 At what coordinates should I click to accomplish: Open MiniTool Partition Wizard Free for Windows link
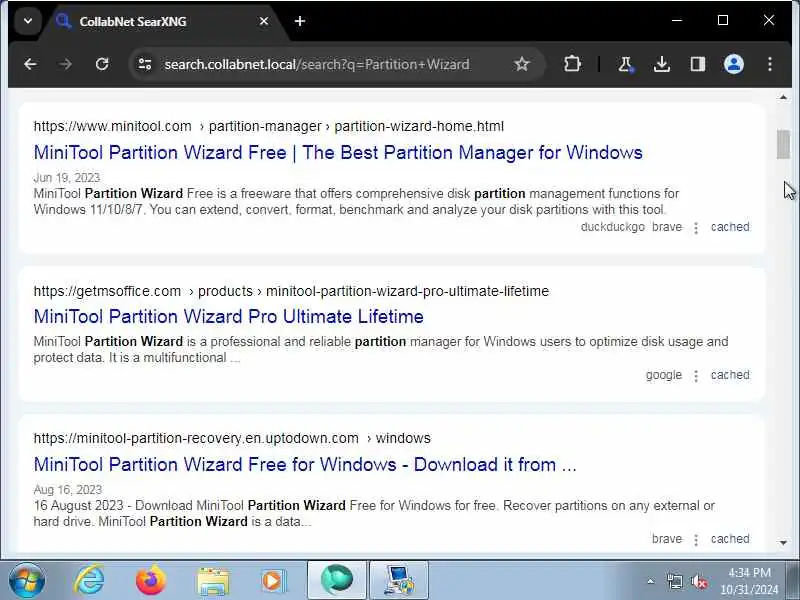click(305, 465)
